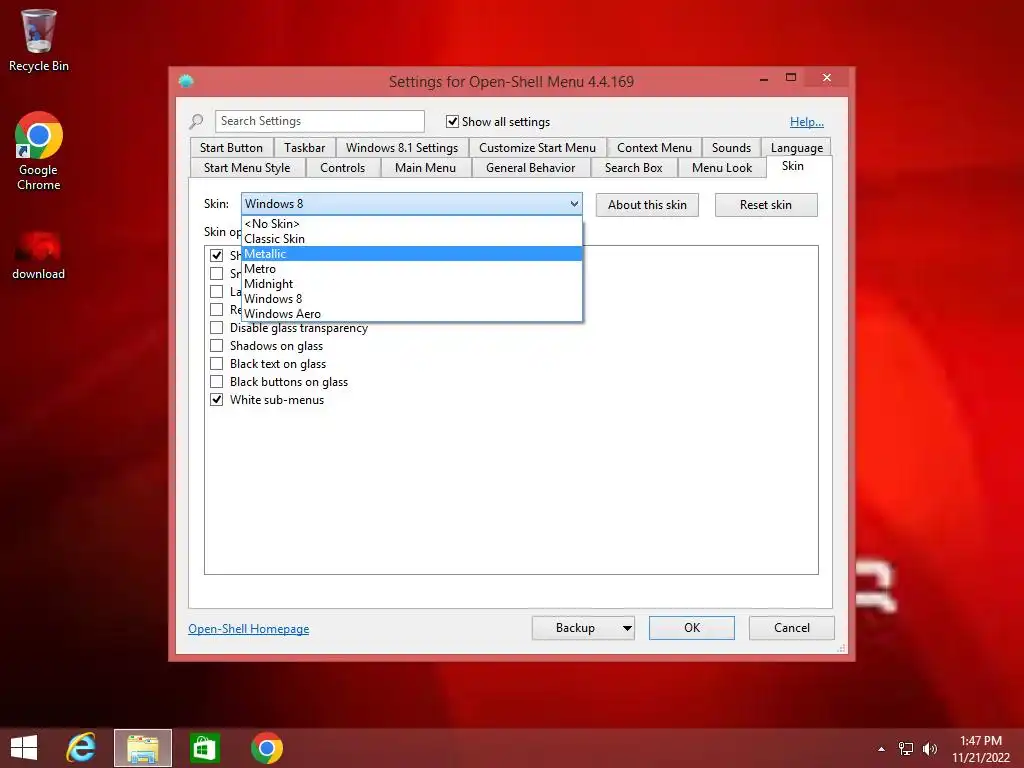Enable Black text on glass
The height and width of the screenshot is (768, 1024).
point(216,364)
